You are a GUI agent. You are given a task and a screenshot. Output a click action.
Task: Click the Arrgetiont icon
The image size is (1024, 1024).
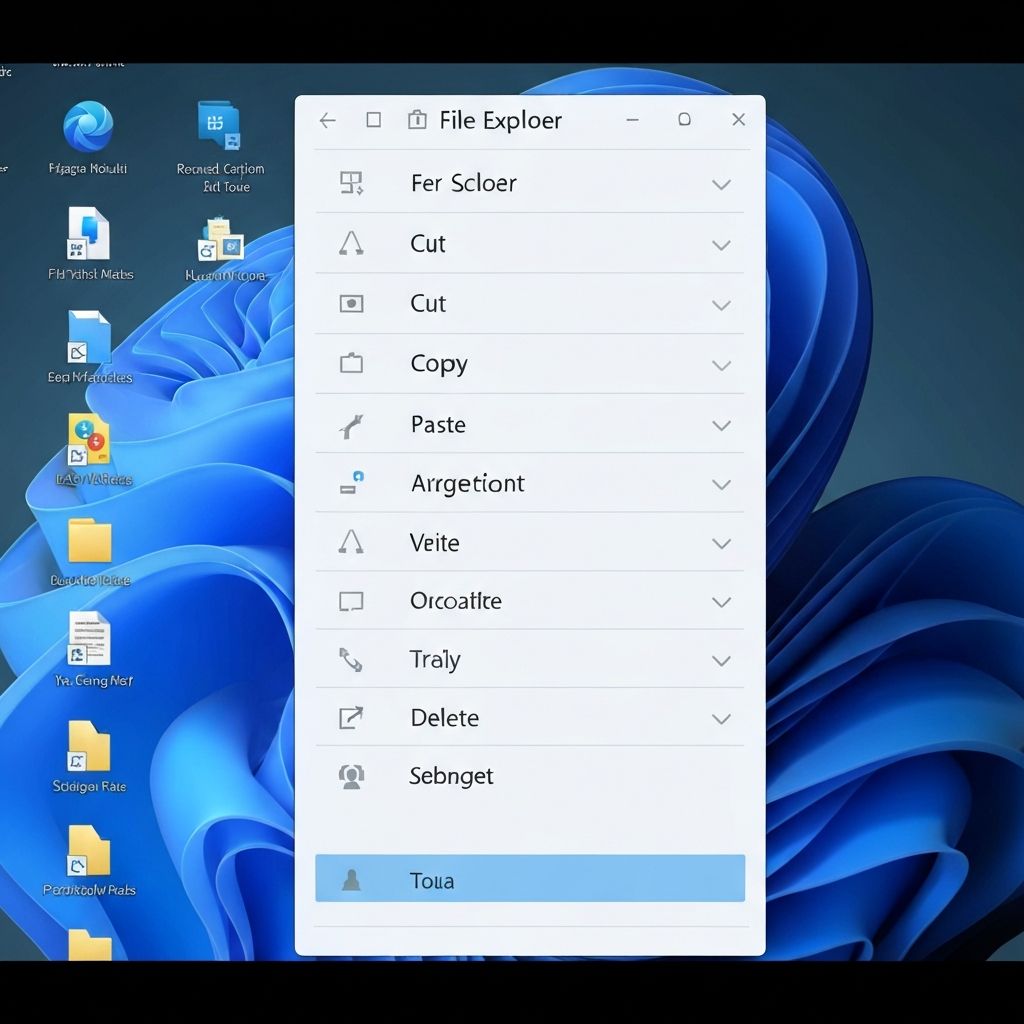tap(351, 484)
